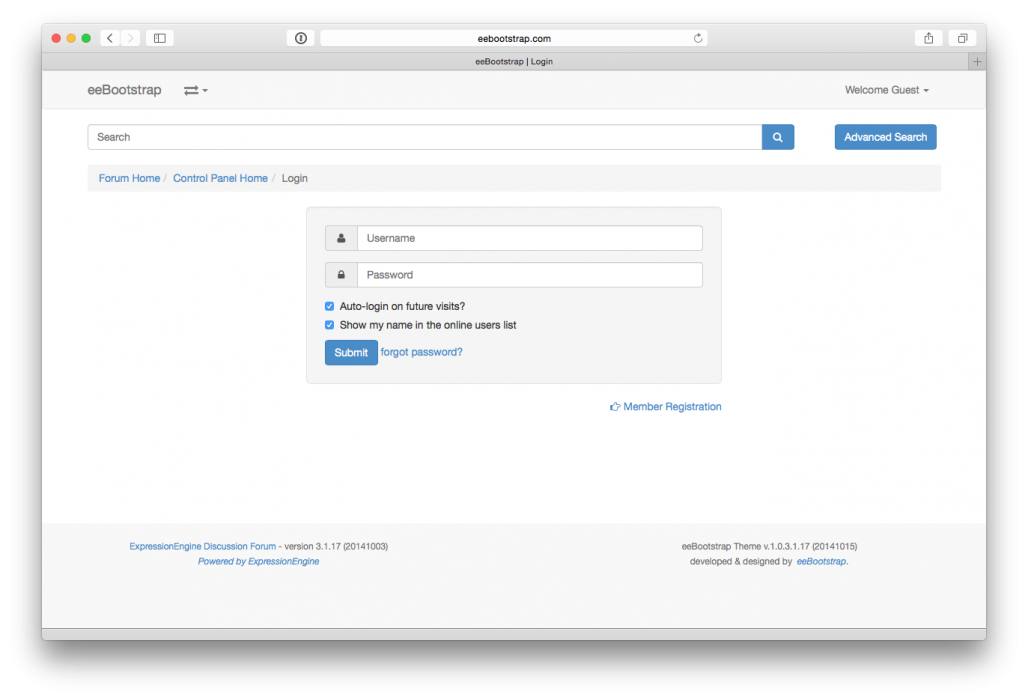This screenshot has height=700, width=1028.
Task: Click the Safari forward arrow
Action: (130, 38)
